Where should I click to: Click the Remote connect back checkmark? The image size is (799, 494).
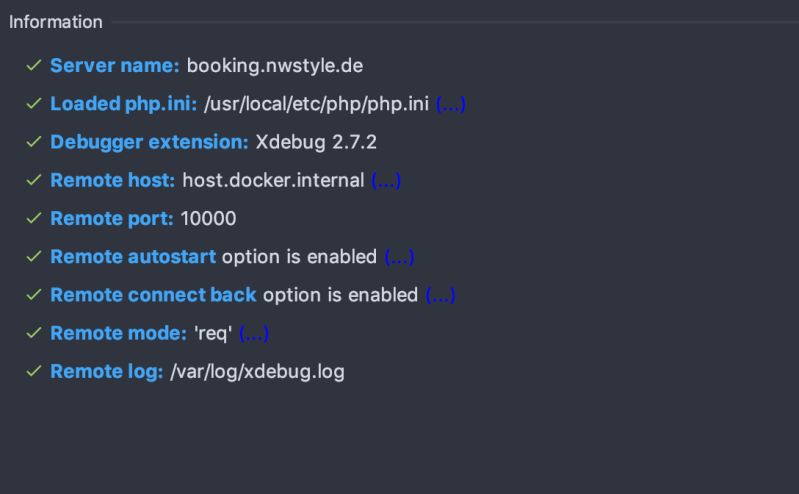pos(34,295)
